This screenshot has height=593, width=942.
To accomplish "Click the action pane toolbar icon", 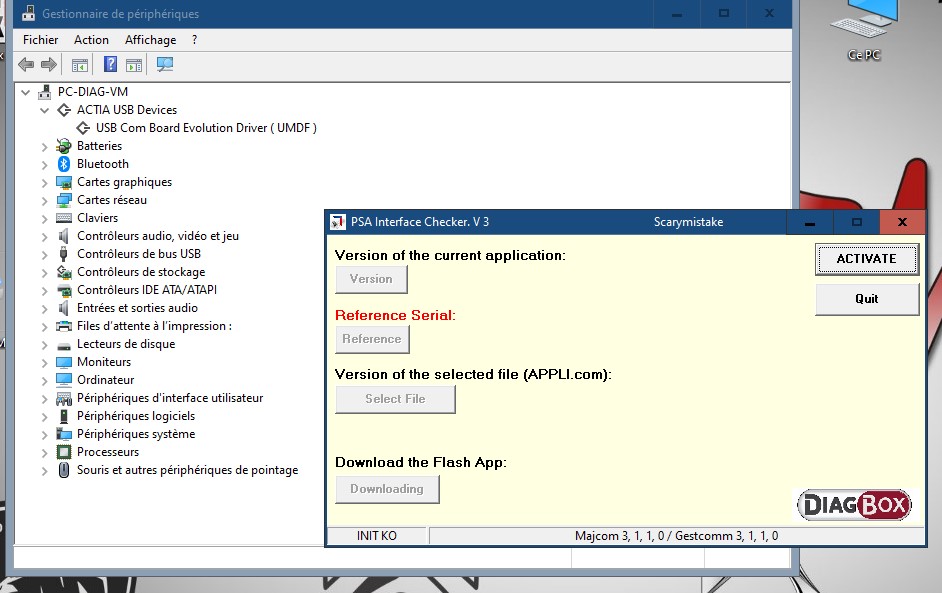I will (x=134, y=64).
